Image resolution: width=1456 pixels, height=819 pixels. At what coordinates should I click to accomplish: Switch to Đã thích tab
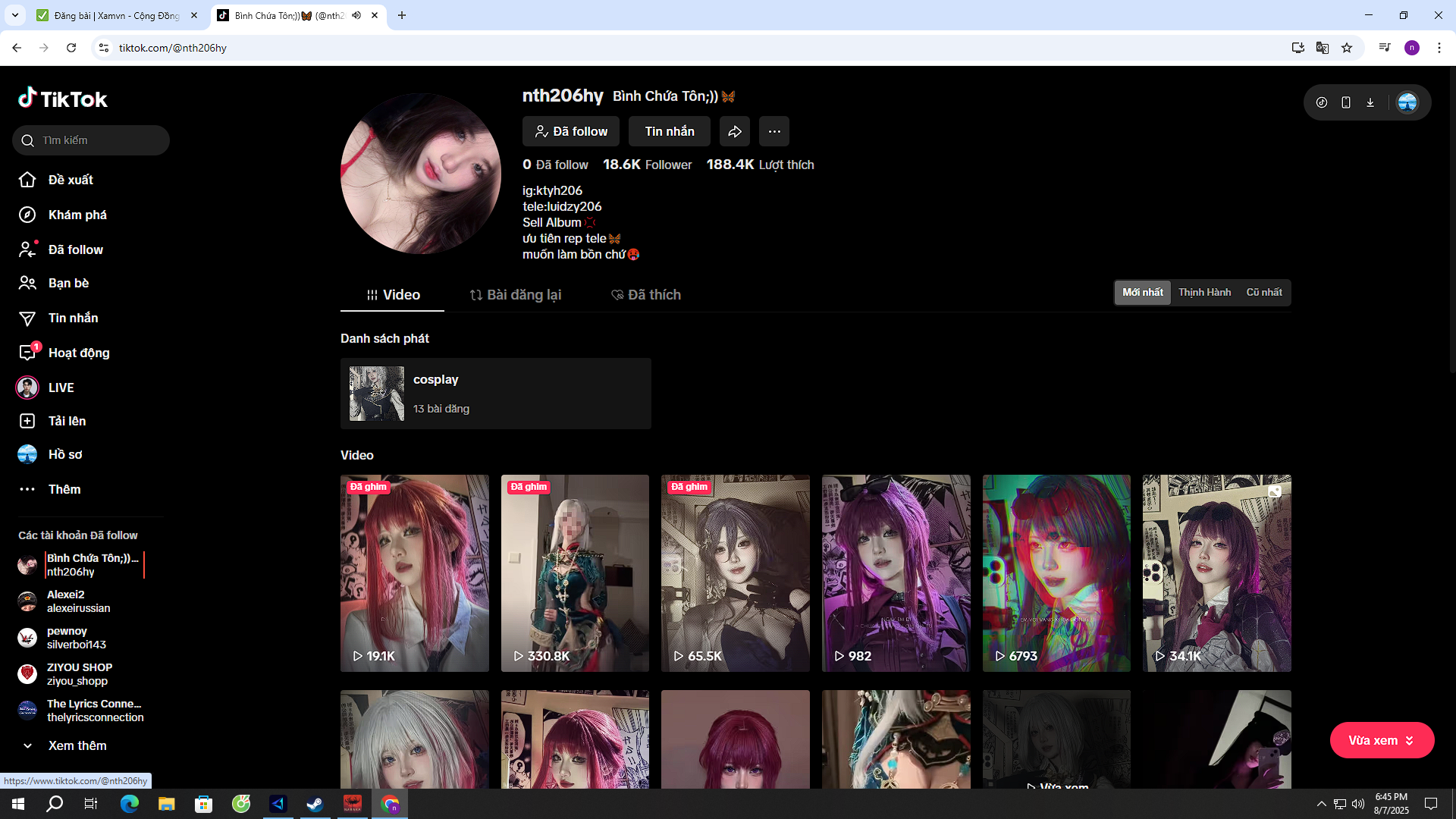tap(646, 295)
